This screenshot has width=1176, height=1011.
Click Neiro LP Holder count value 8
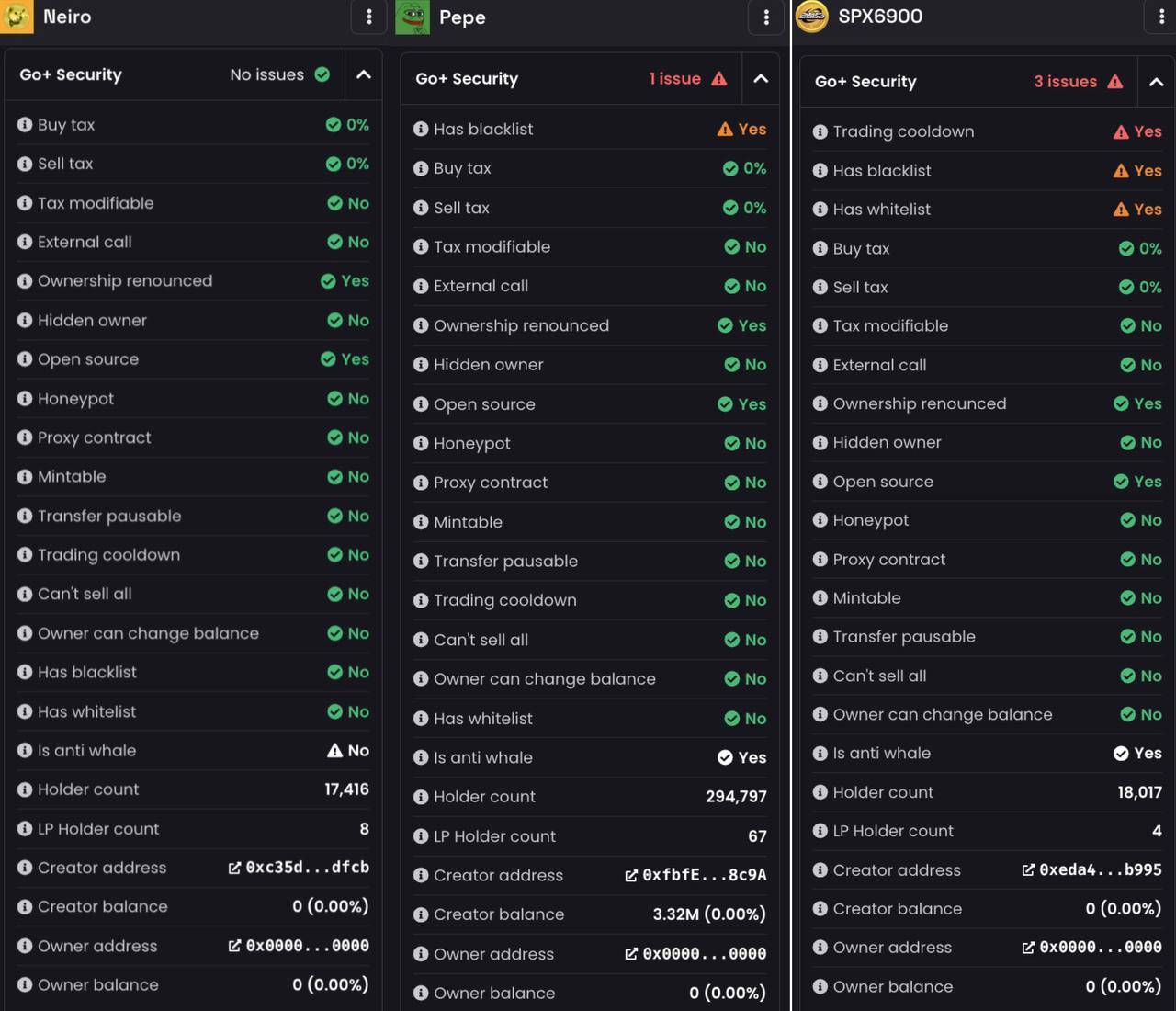click(x=364, y=829)
